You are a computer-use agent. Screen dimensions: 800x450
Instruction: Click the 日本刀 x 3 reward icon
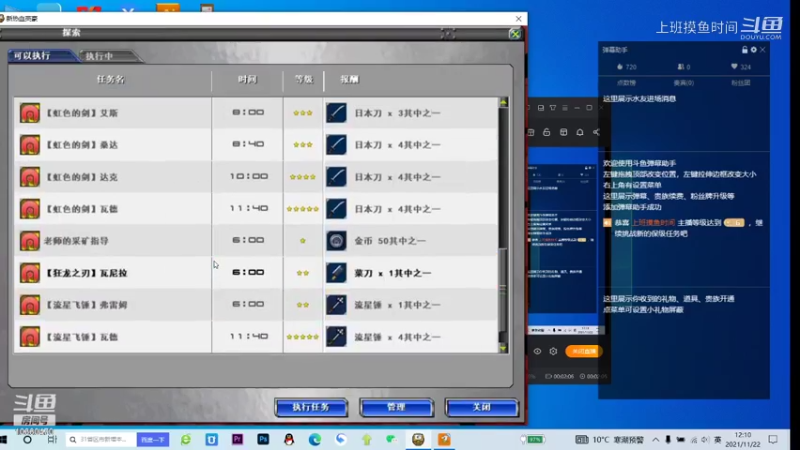click(336, 113)
